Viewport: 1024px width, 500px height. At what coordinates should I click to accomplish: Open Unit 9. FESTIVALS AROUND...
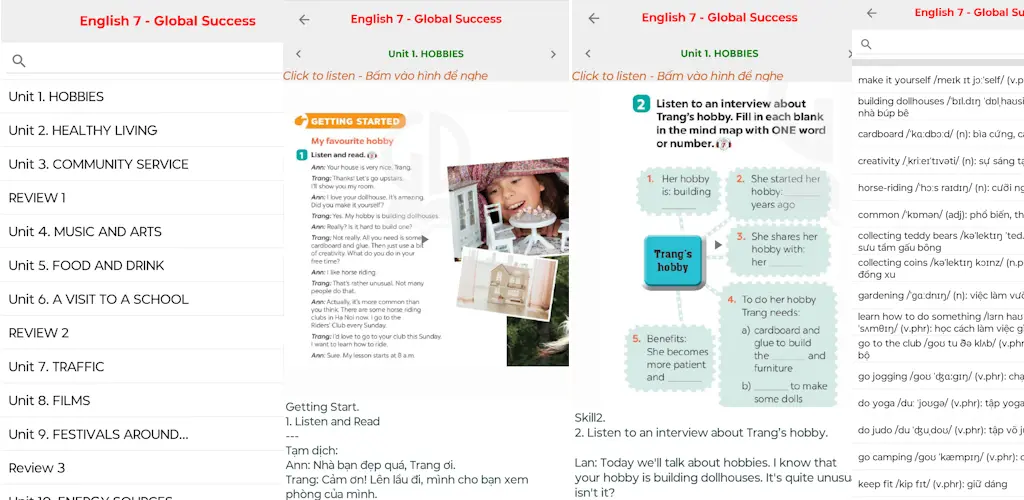click(142, 434)
